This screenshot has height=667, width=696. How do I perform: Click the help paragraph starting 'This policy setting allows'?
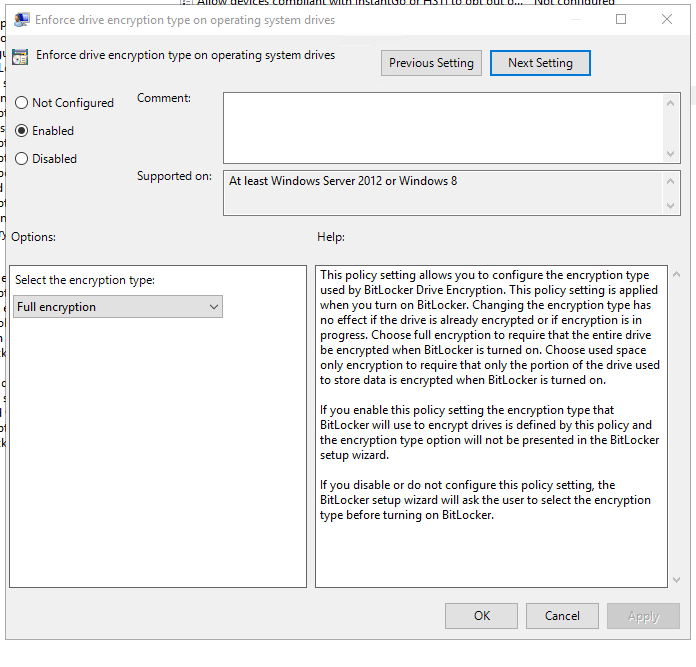tap(490, 328)
